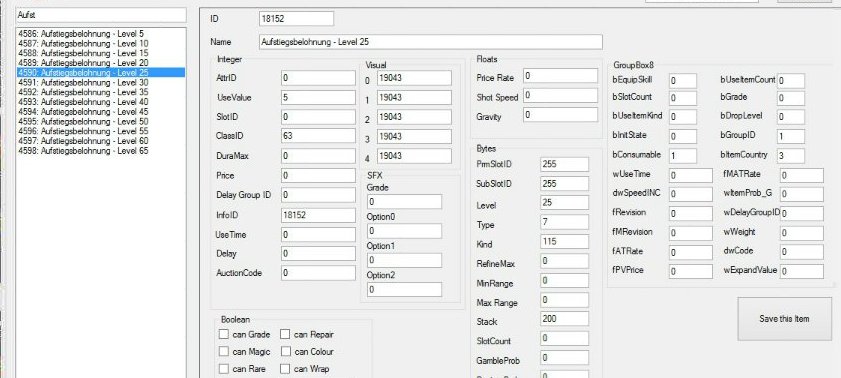Toggle the can Wrap checkbox
This screenshot has width=841, height=378.
point(285,369)
